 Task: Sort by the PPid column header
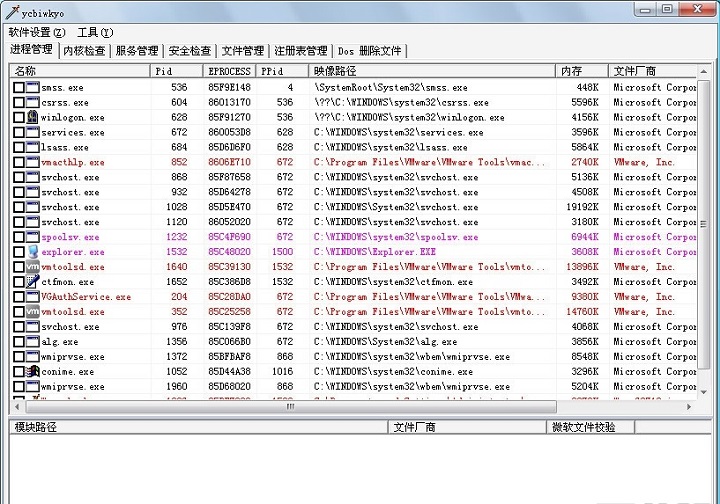282,71
